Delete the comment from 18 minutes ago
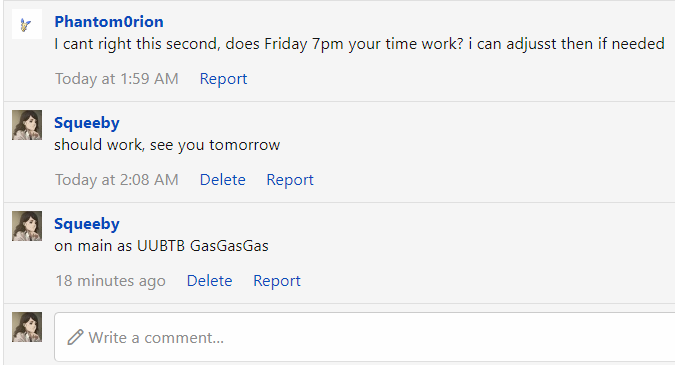Viewport: 675px width, 365px height. (x=210, y=281)
